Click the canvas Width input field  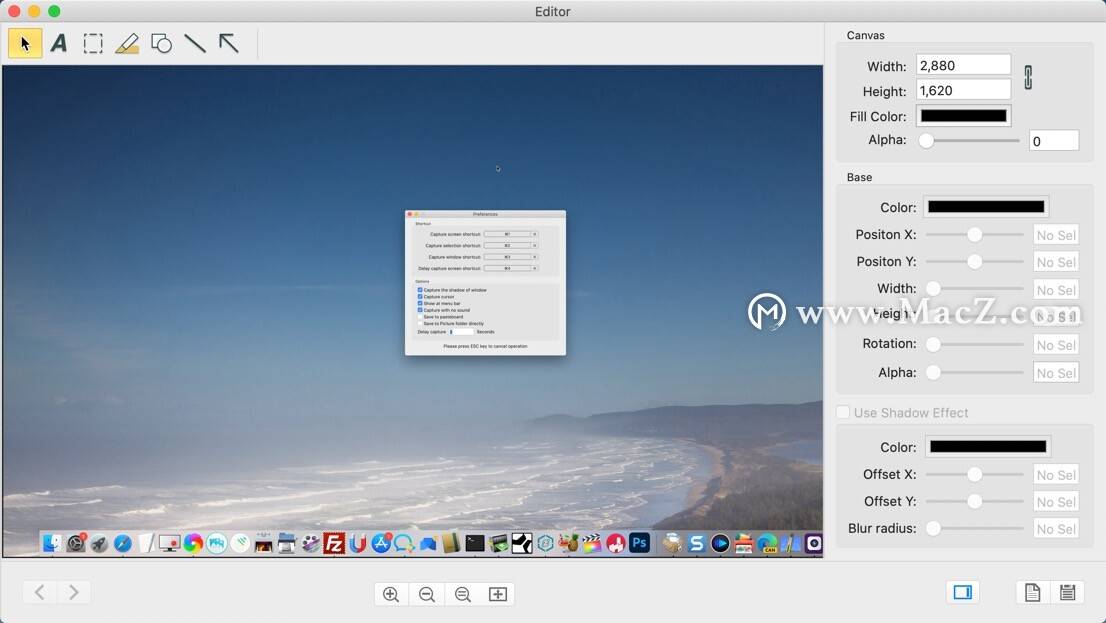[963, 65]
